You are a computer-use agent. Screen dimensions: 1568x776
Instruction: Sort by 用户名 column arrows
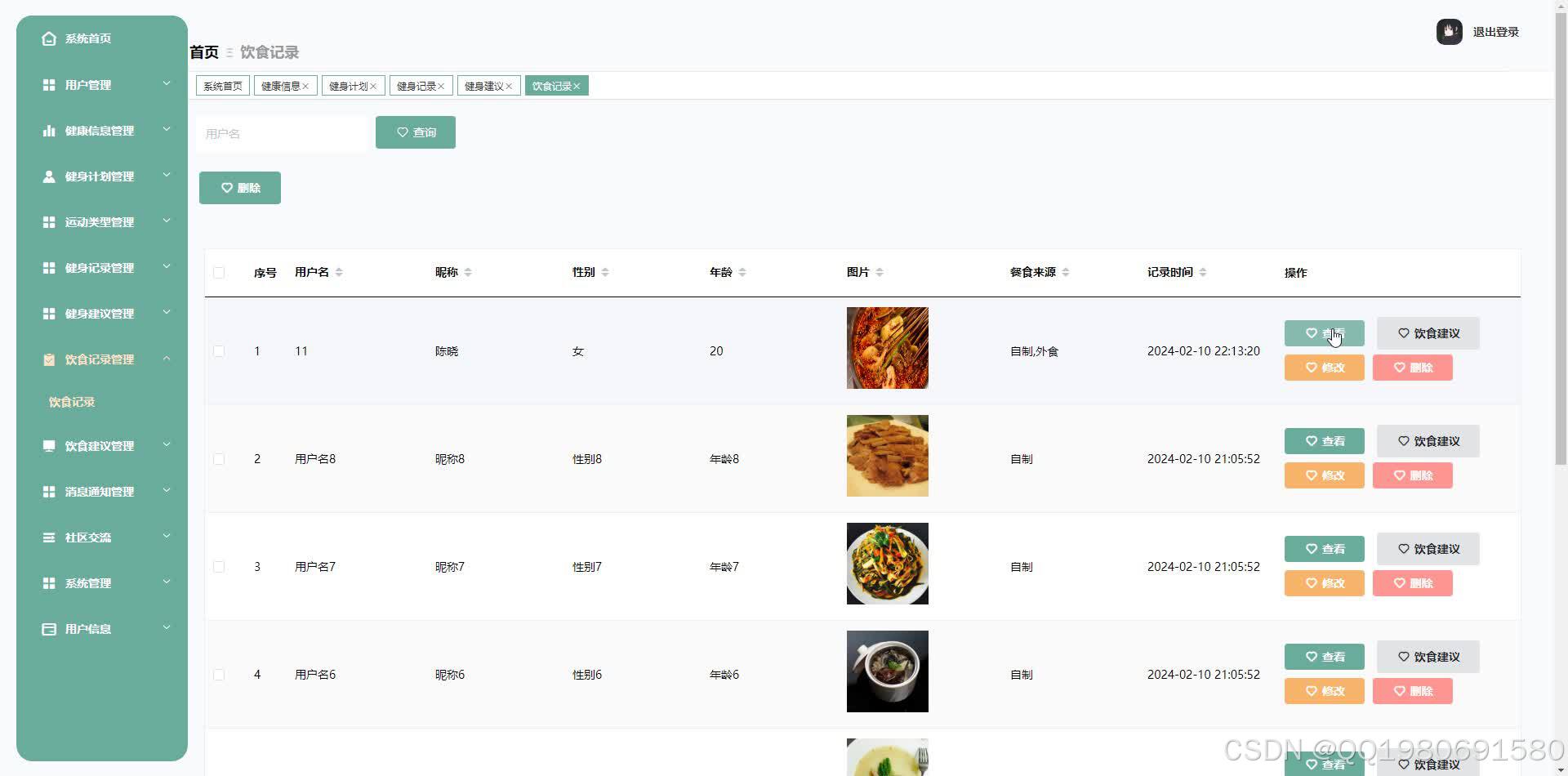(339, 272)
